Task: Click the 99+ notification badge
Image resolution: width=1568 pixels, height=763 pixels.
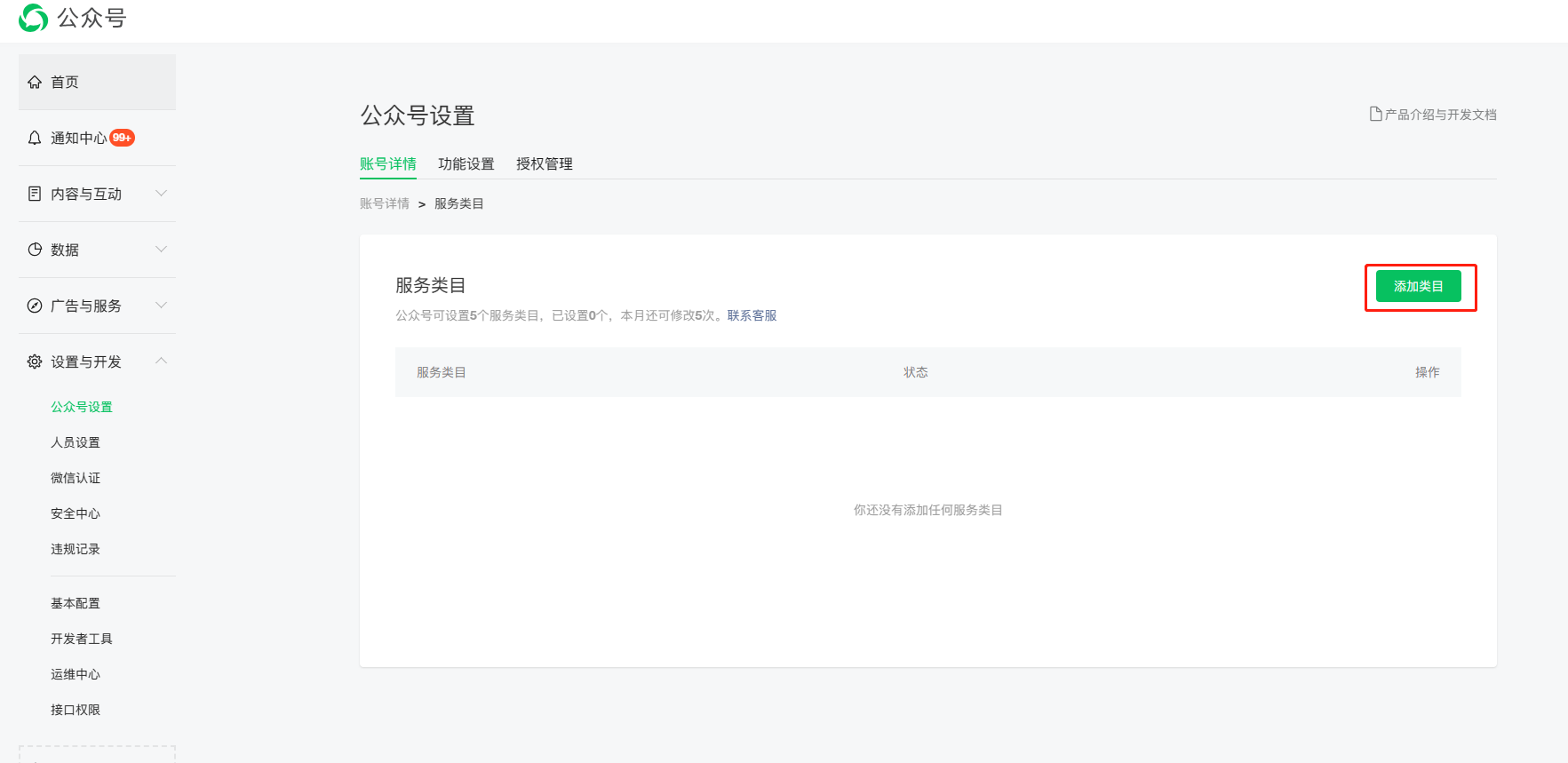Action: (x=122, y=138)
